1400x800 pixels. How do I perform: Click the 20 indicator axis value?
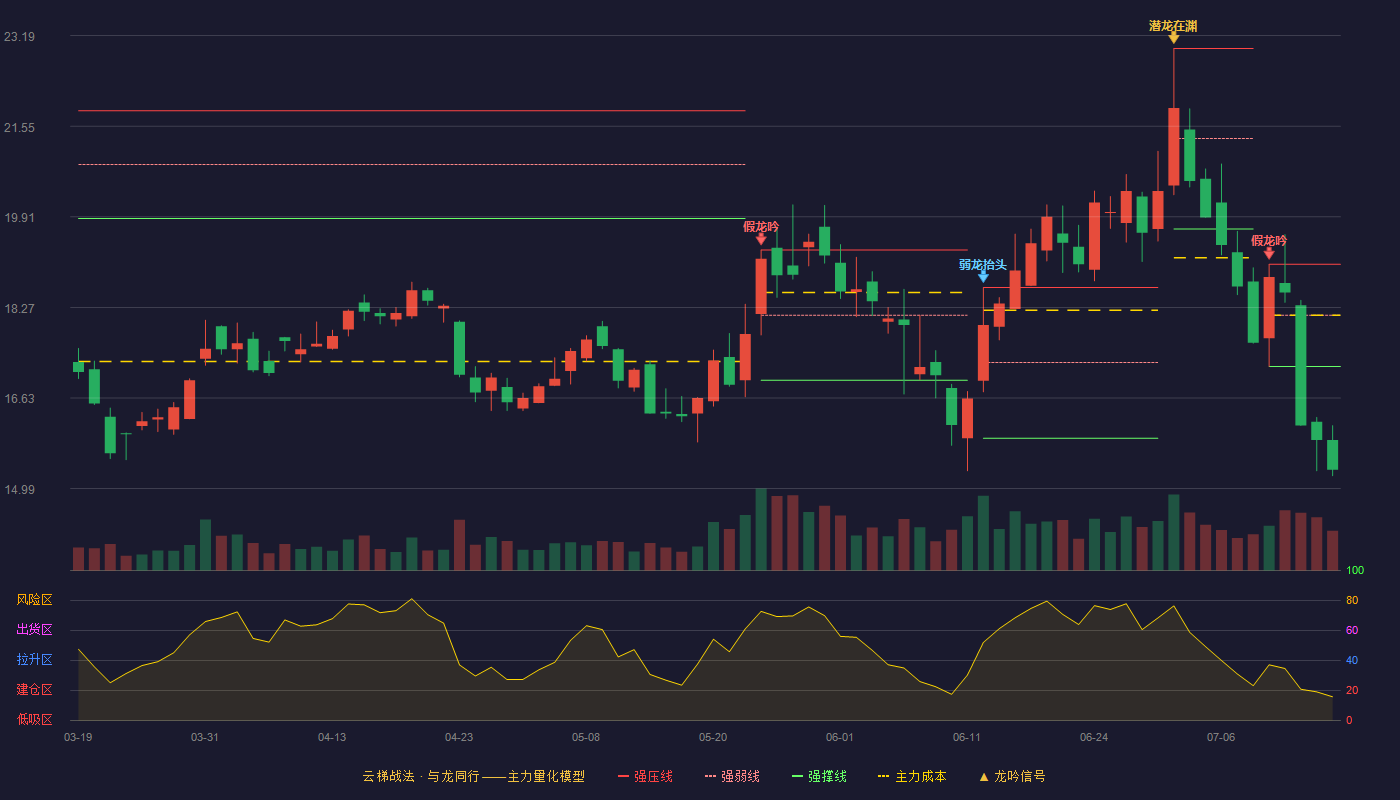(x=1351, y=690)
